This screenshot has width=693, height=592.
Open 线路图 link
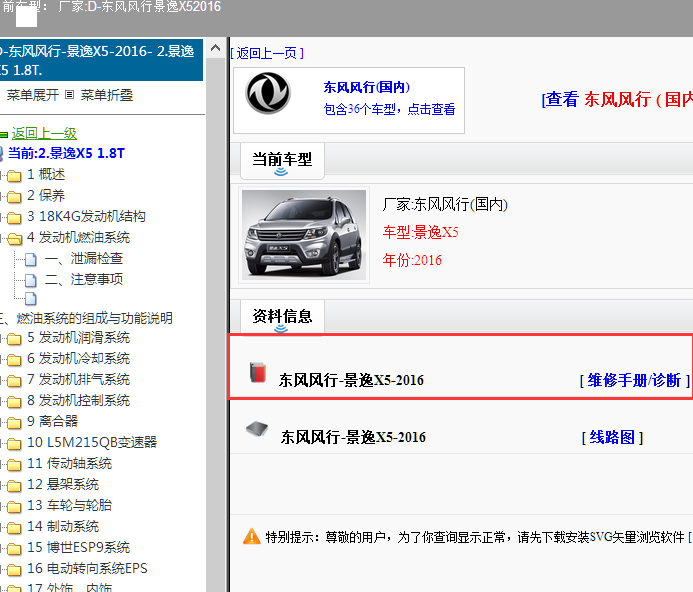612,437
